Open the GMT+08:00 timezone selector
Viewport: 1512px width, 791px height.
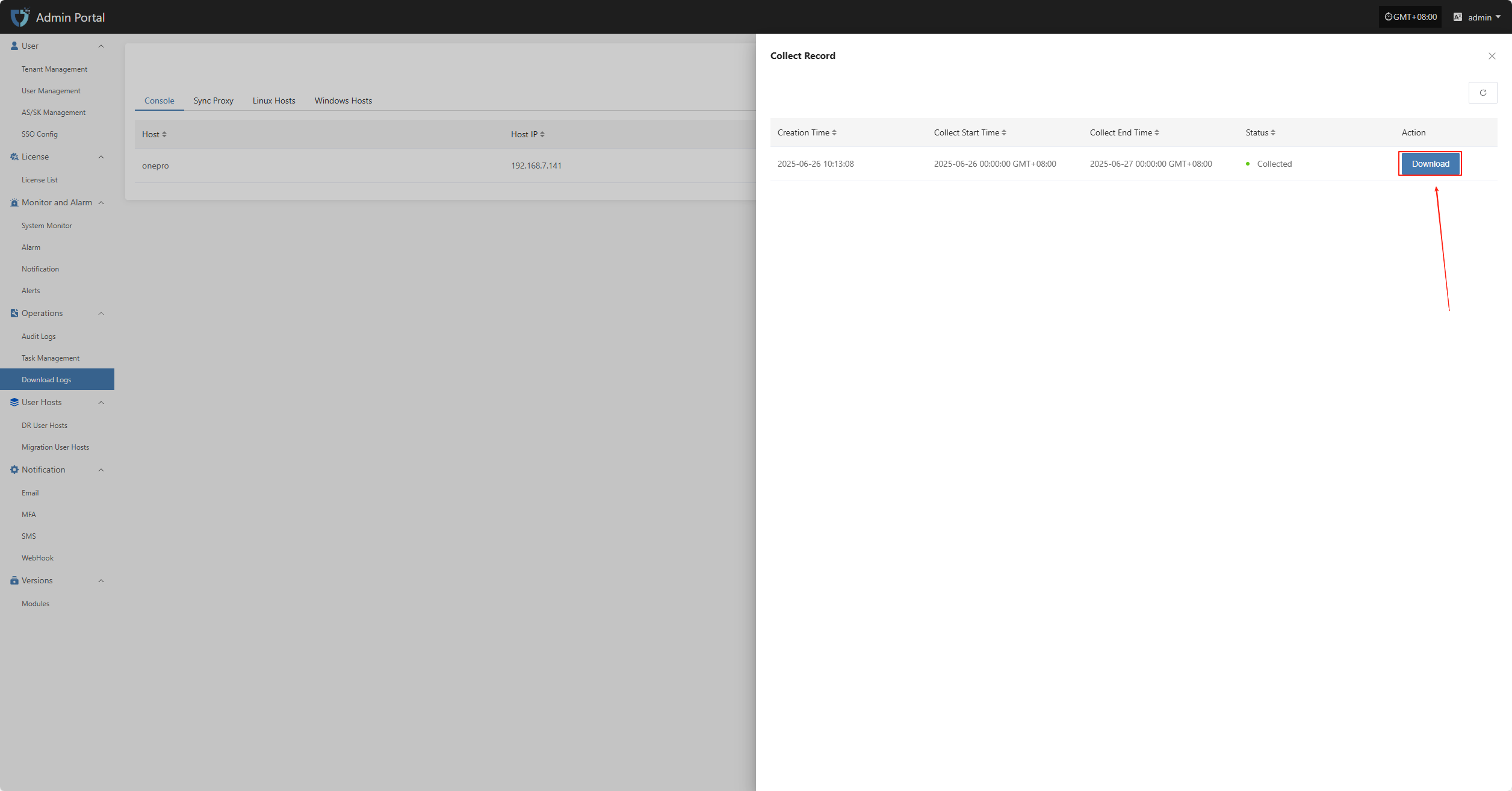[1410, 17]
